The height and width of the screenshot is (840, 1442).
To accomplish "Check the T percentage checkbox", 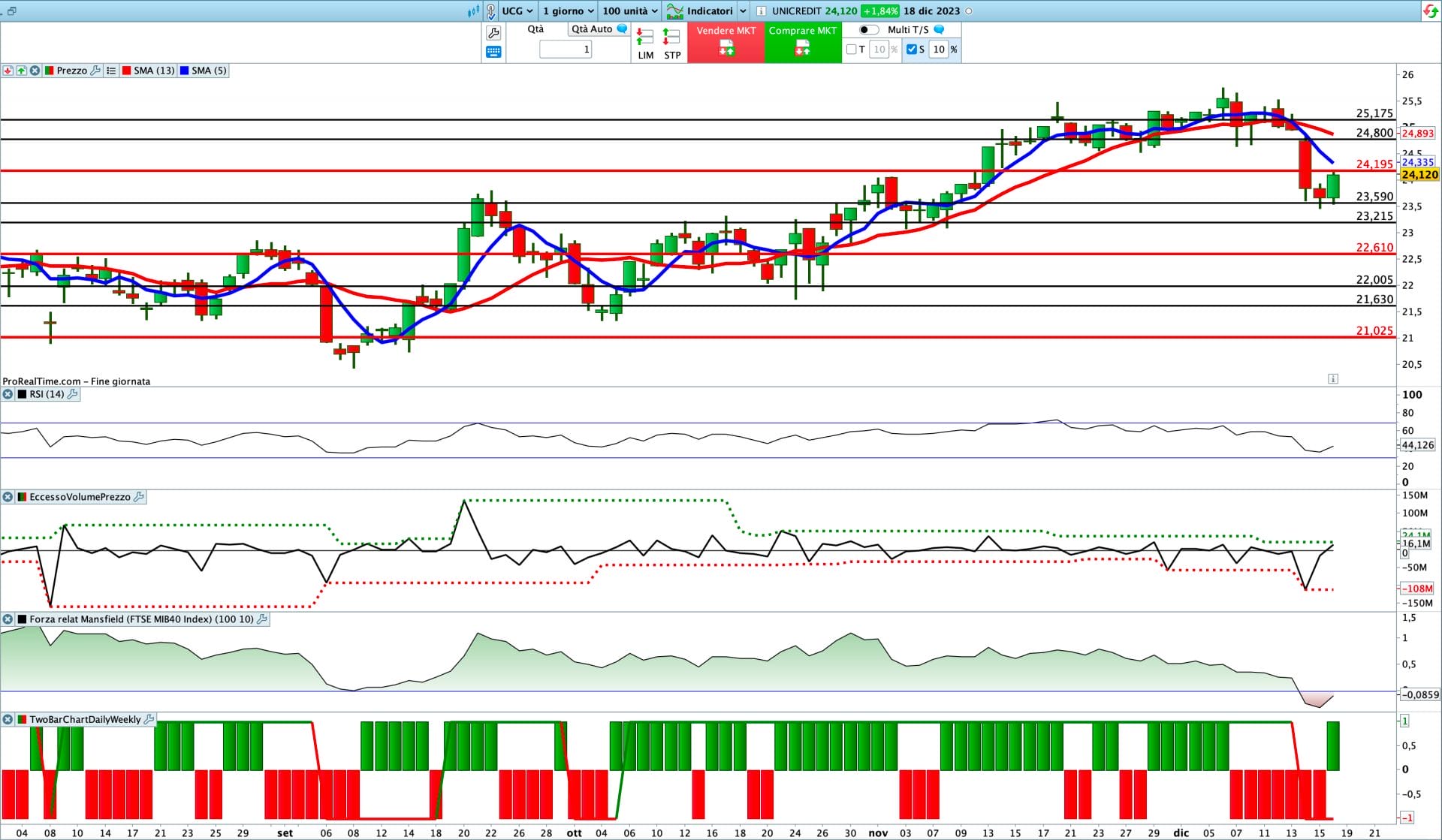I will [851, 50].
